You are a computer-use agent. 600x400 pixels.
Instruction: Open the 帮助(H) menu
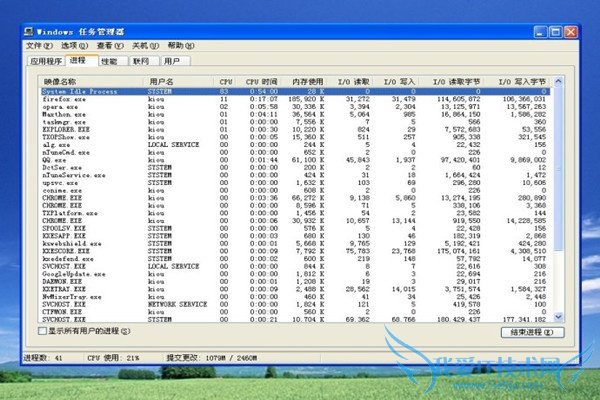[181, 46]
